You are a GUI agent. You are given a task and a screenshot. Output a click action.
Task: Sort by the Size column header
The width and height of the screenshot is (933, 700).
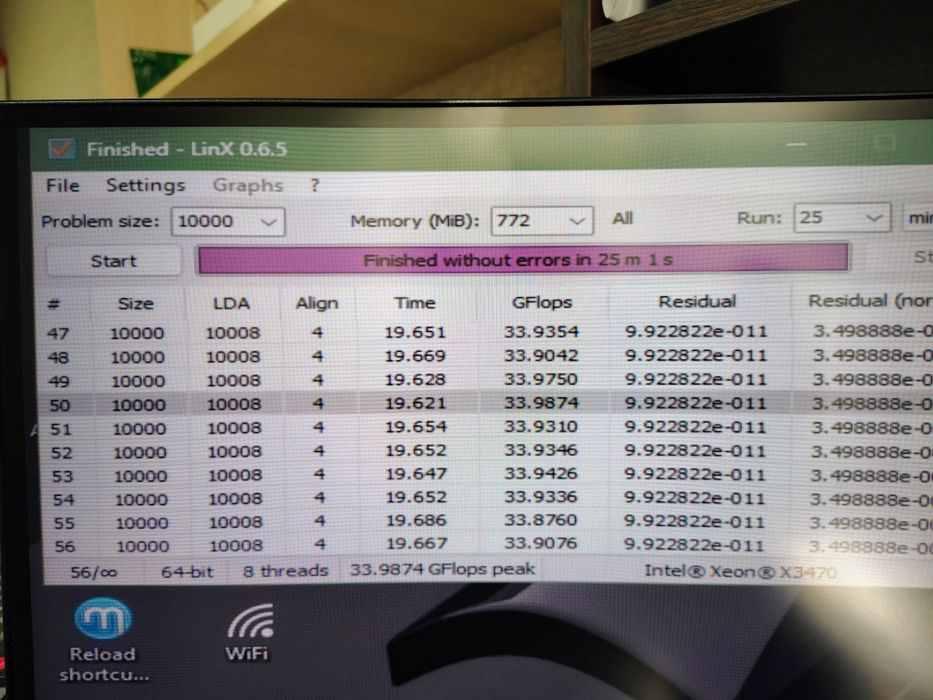[136, 304]
